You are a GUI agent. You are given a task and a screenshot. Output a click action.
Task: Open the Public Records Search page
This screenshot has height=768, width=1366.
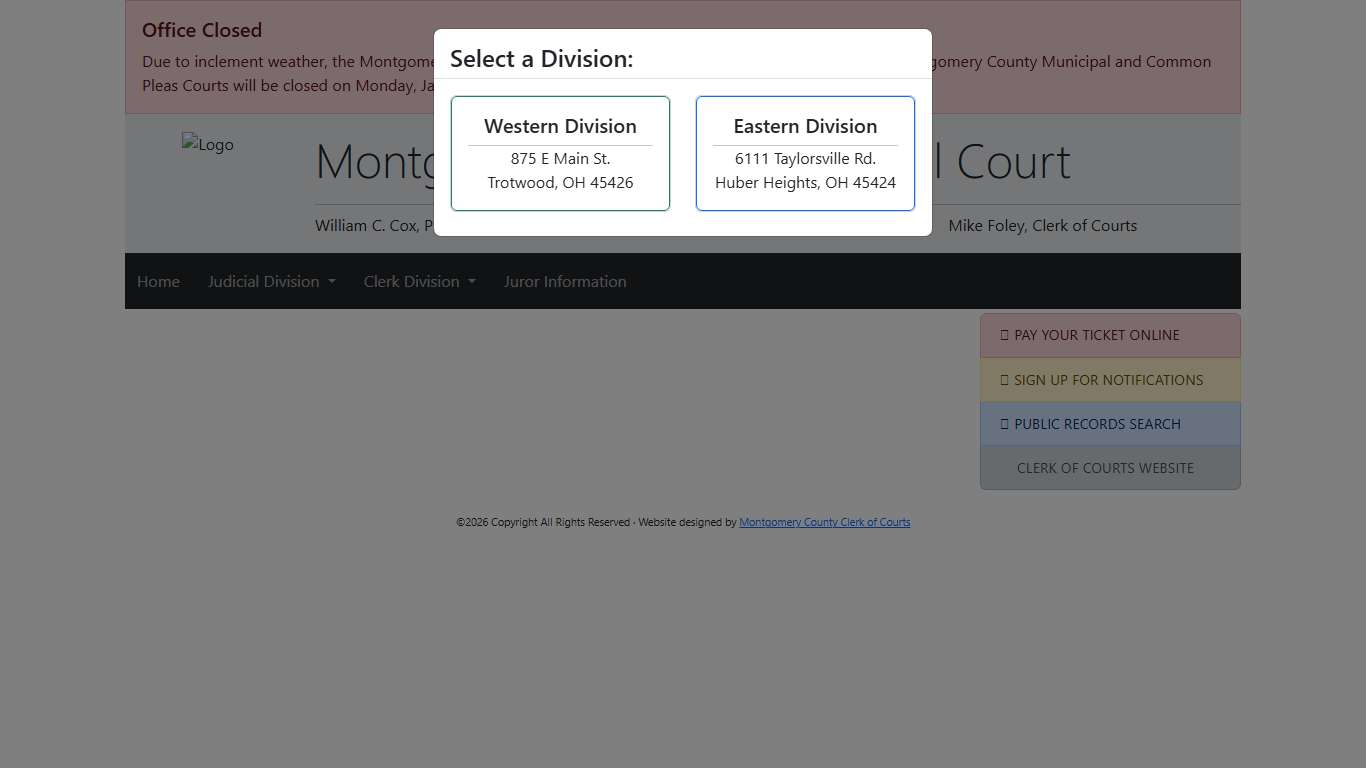coord(1097,424)
